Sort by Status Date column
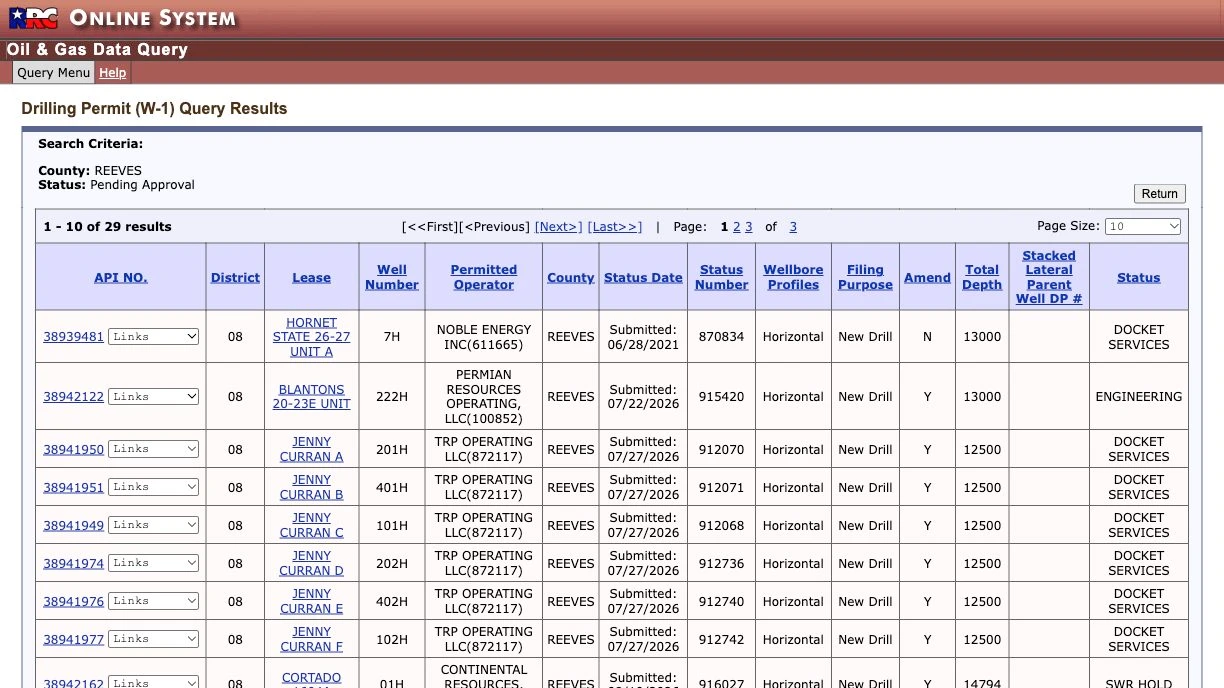The image size is (1224, 688). pyautogui.click(x=643, y=277)
